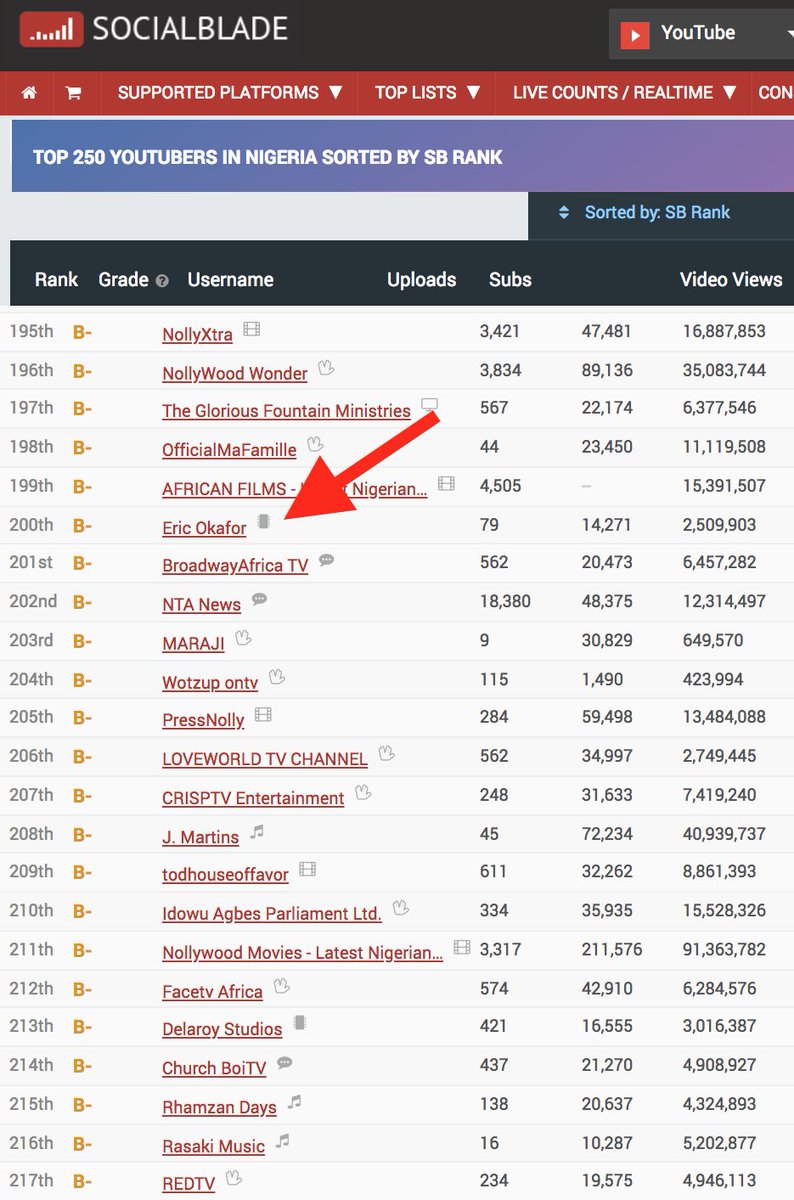Click the Grade help question mark icon

[x=162, y=281]
